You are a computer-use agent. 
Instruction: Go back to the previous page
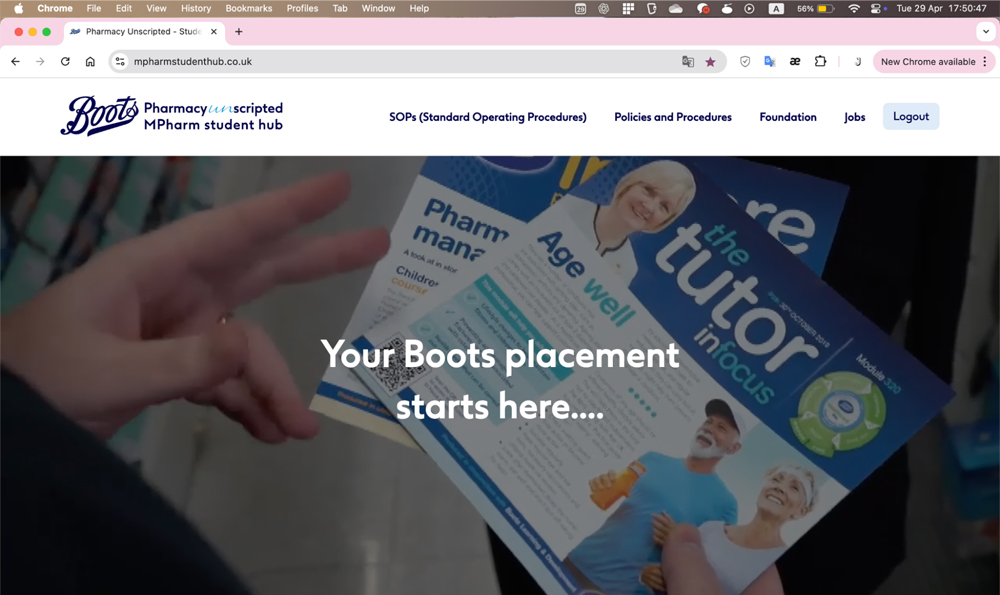coord(15,62)
